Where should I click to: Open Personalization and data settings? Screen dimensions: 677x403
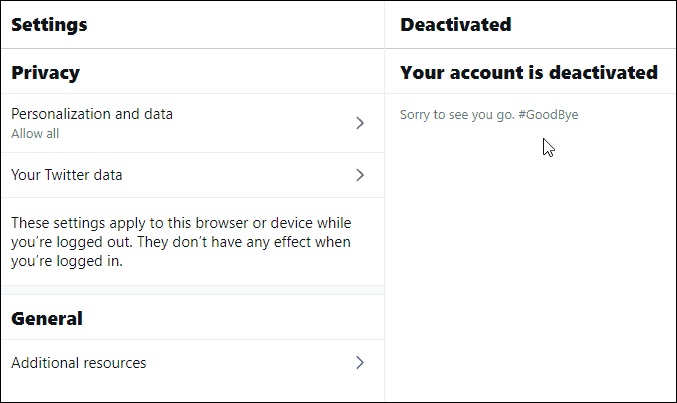(92, 114)
